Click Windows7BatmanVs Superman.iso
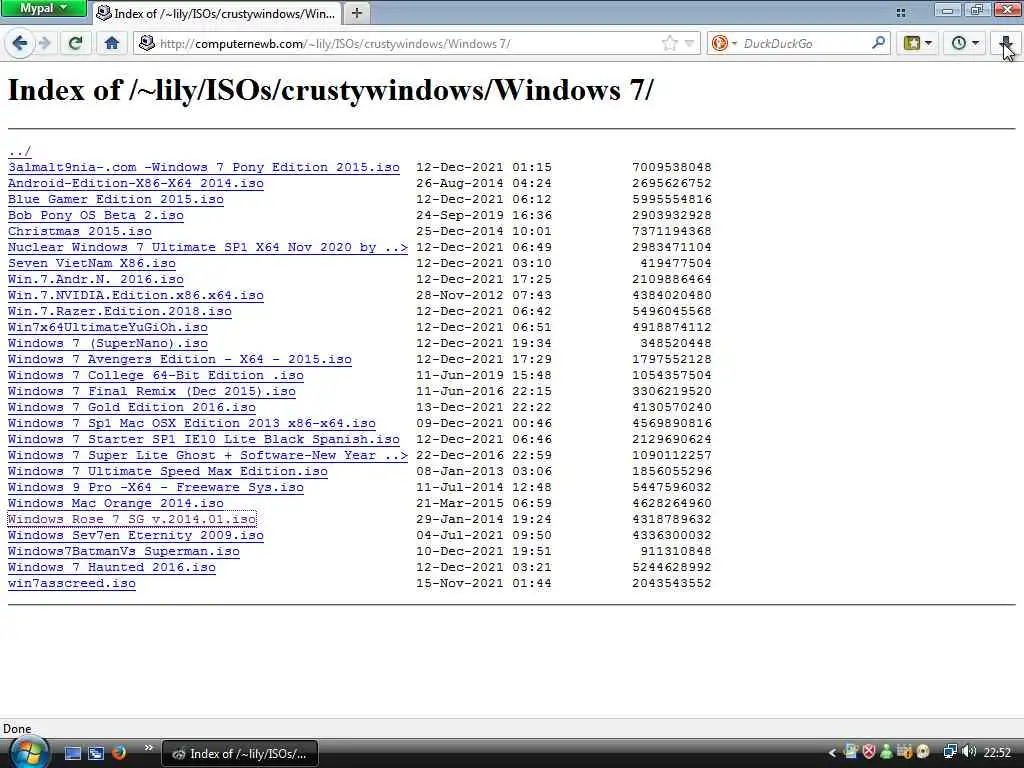Image resolution: width=1024 pixels, height=768 pixels. point(124,551)
